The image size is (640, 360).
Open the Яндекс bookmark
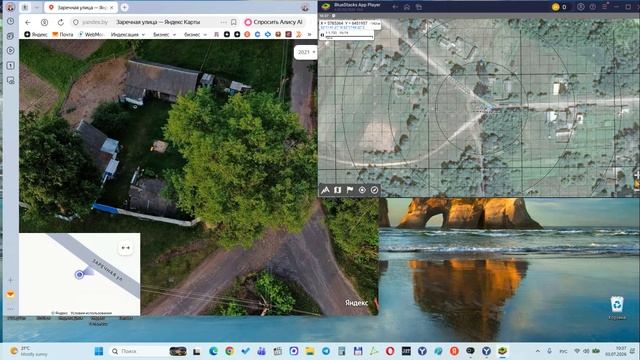coord(36,35)
